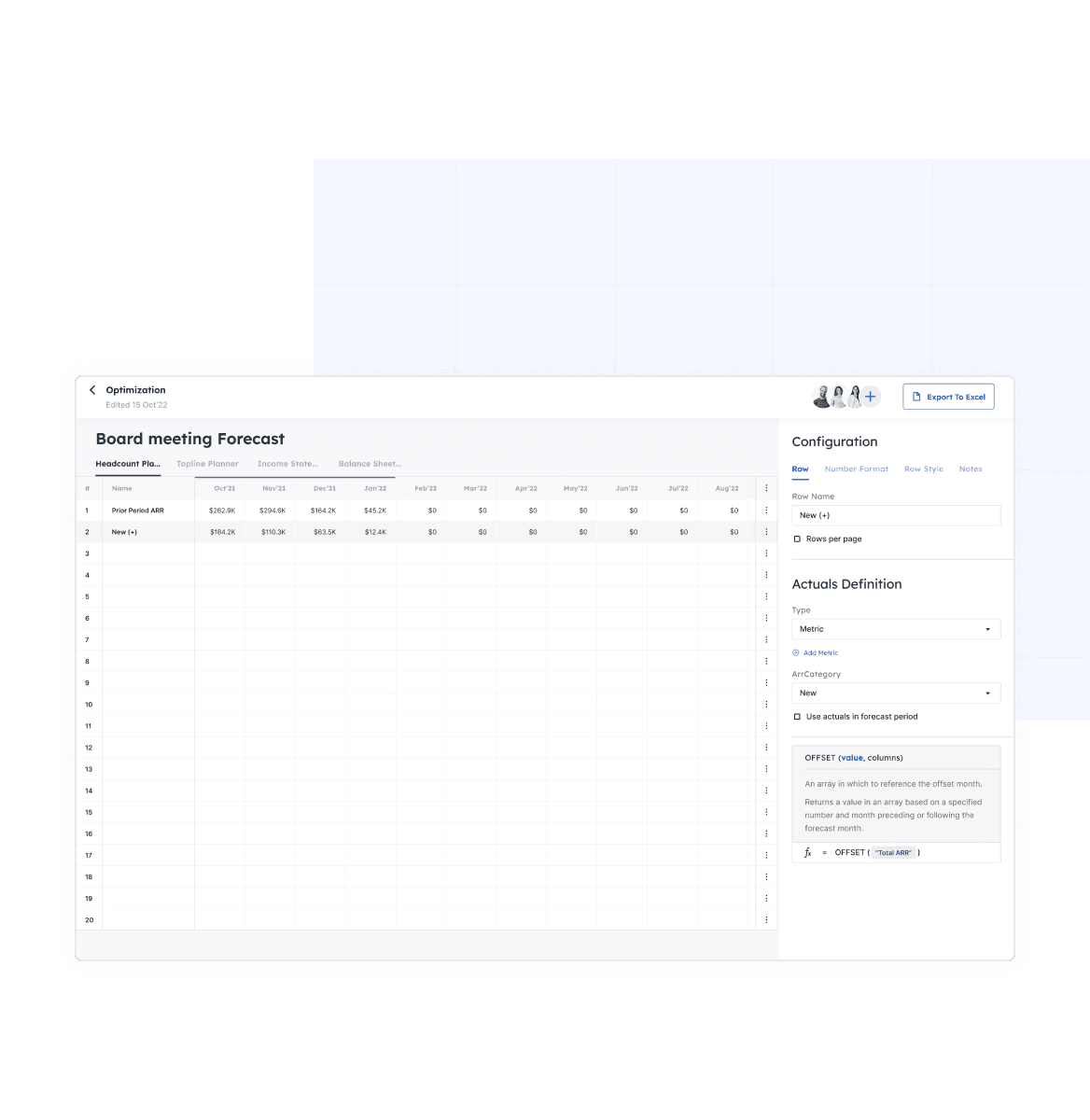1090x1120 pixels.
Task: Toggle Use actuals in forecast period
Action: [x=797, y=717]
